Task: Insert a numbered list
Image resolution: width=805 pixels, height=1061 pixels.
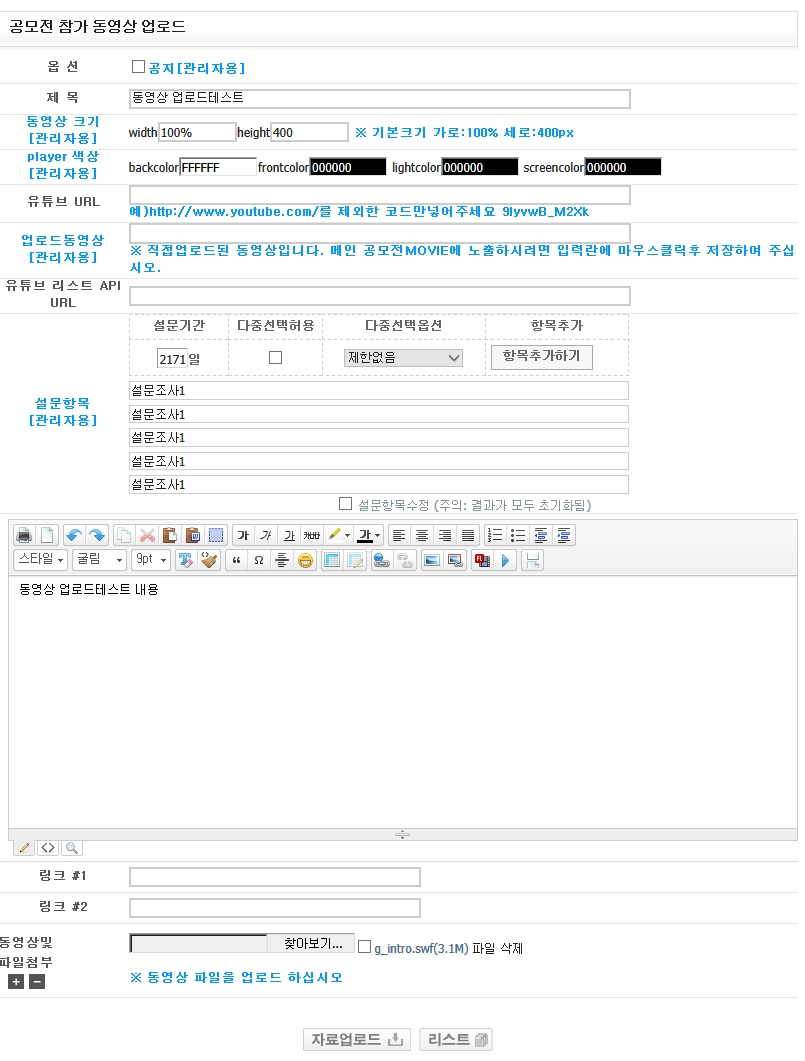Action: [495, 535]
